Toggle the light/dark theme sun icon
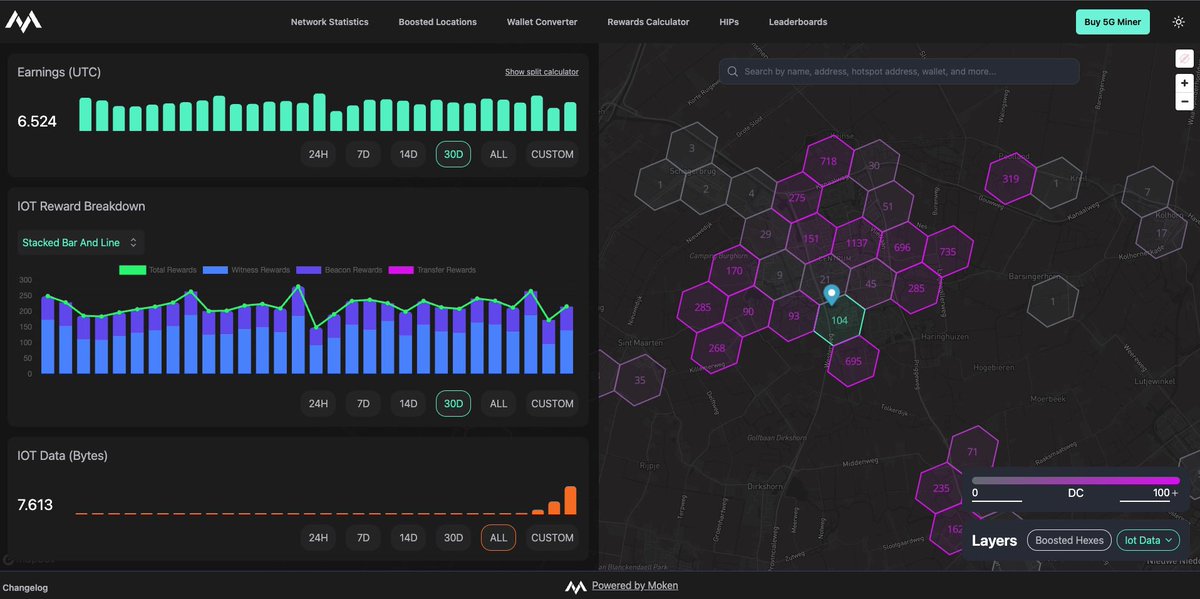The height and width of the screenshot is (599, 1200). [x=1179, y=22]
